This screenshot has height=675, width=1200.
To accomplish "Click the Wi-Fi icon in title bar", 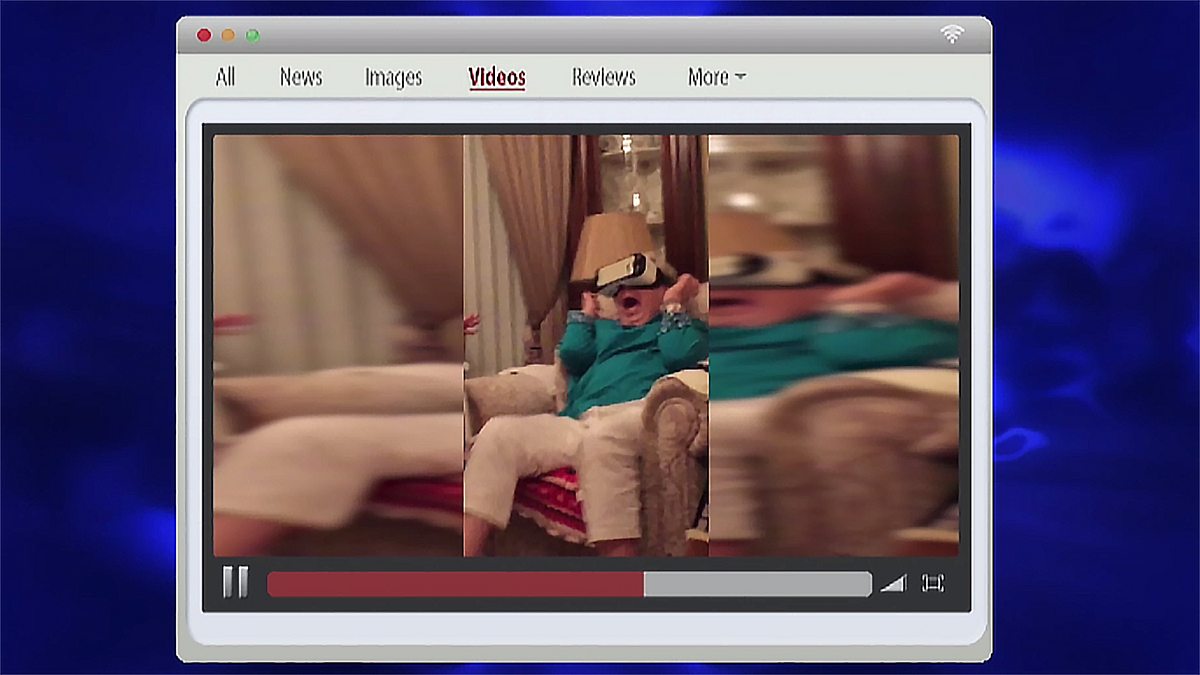I will pos(951,34).
